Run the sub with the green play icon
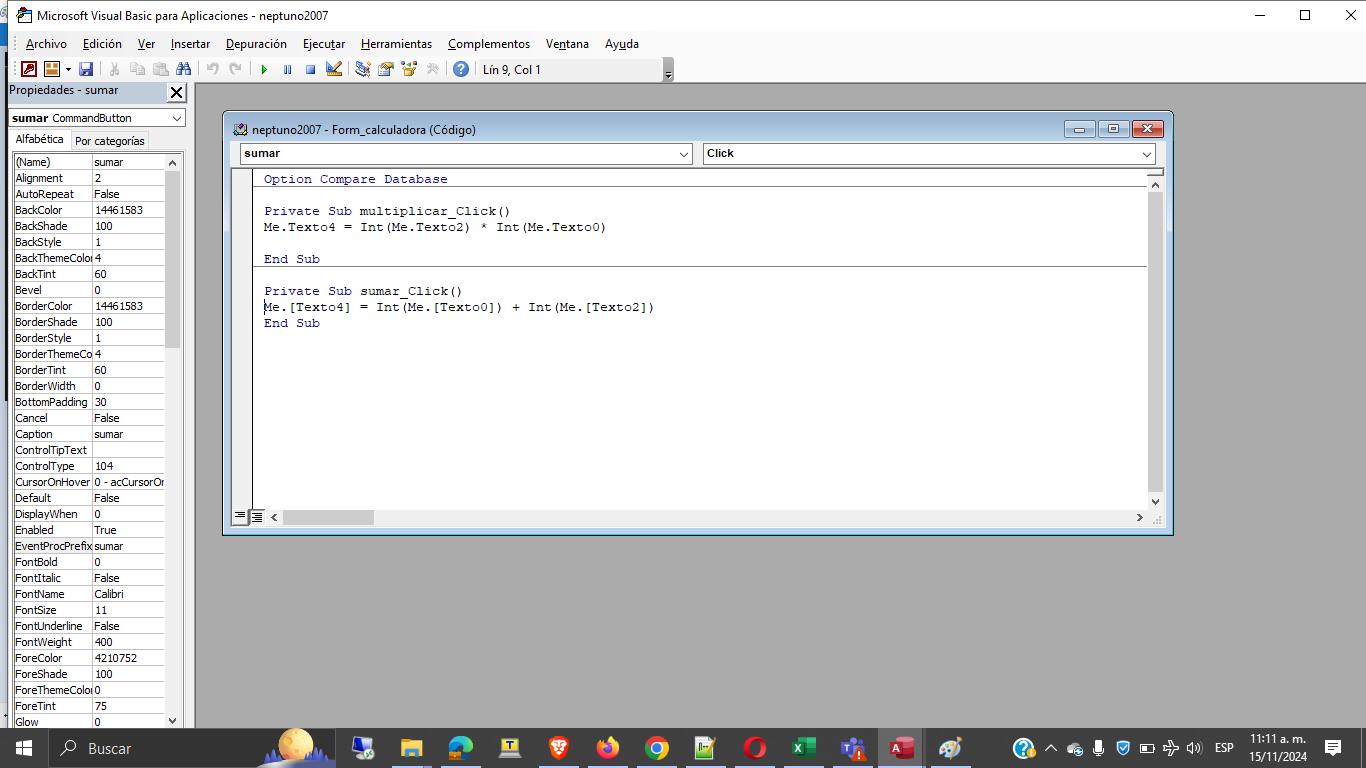 [x=264, y=69]
